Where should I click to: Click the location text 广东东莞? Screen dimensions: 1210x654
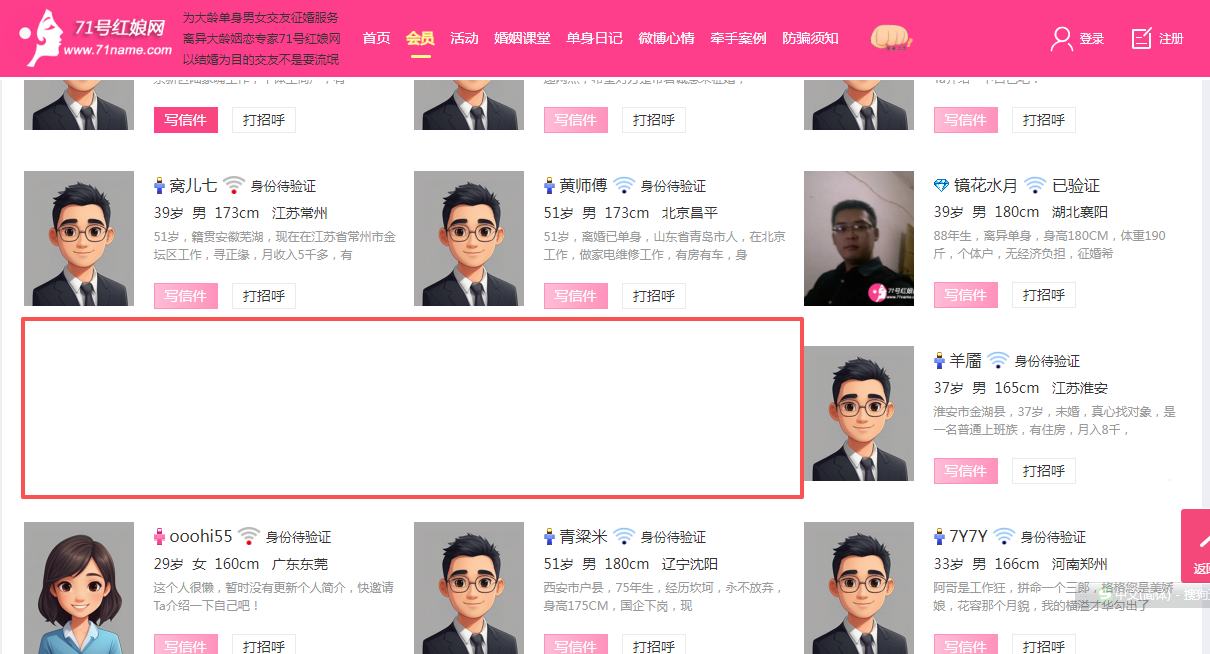point(300,564)
